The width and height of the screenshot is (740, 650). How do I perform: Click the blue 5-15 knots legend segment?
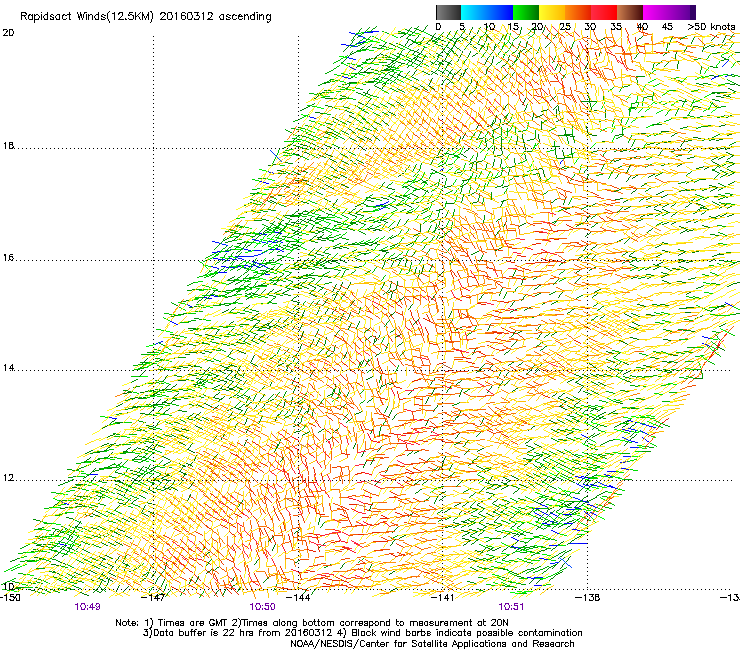click(x=487, y=12)
